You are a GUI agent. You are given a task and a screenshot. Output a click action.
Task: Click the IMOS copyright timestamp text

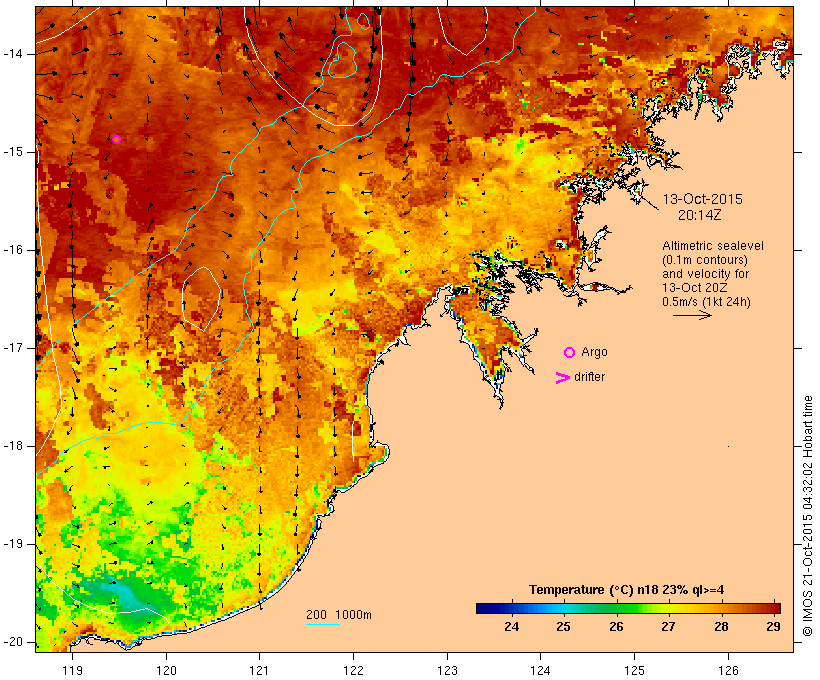pos(808,516)
